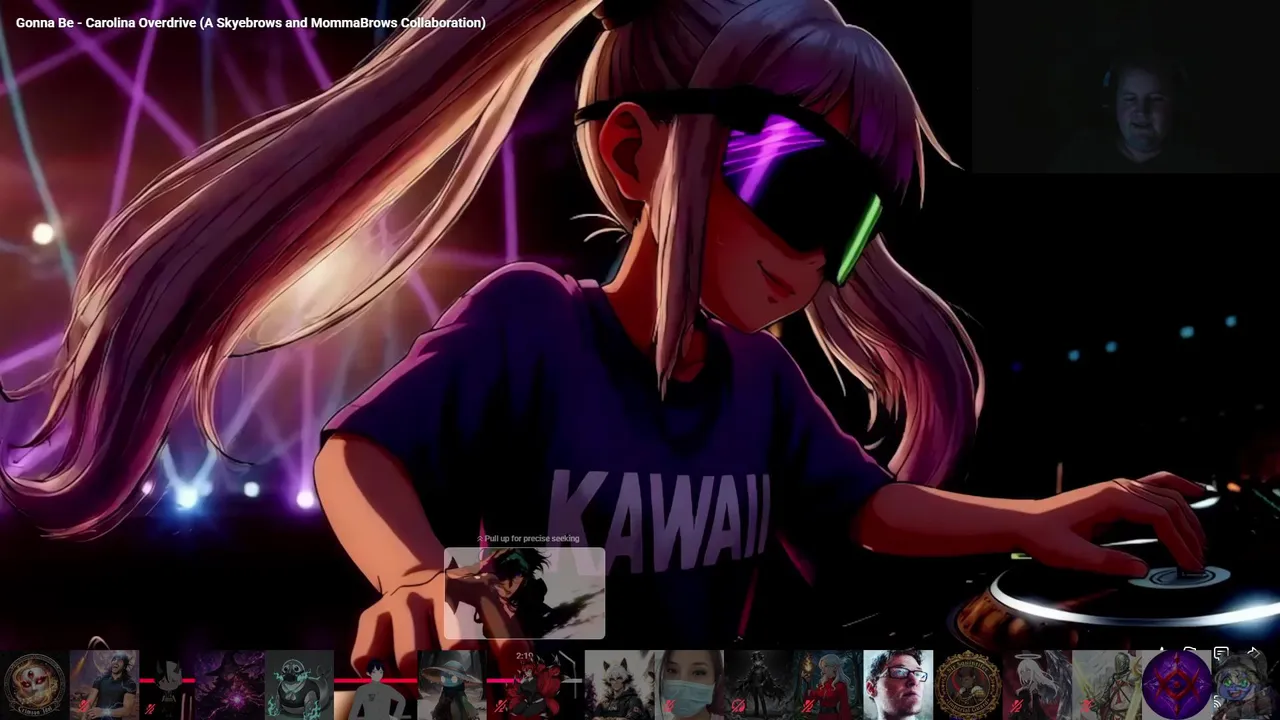Screen dimensions: 1280x720
Task: Open the purple circle red sigil avatar
Action: click(1177, 685)
